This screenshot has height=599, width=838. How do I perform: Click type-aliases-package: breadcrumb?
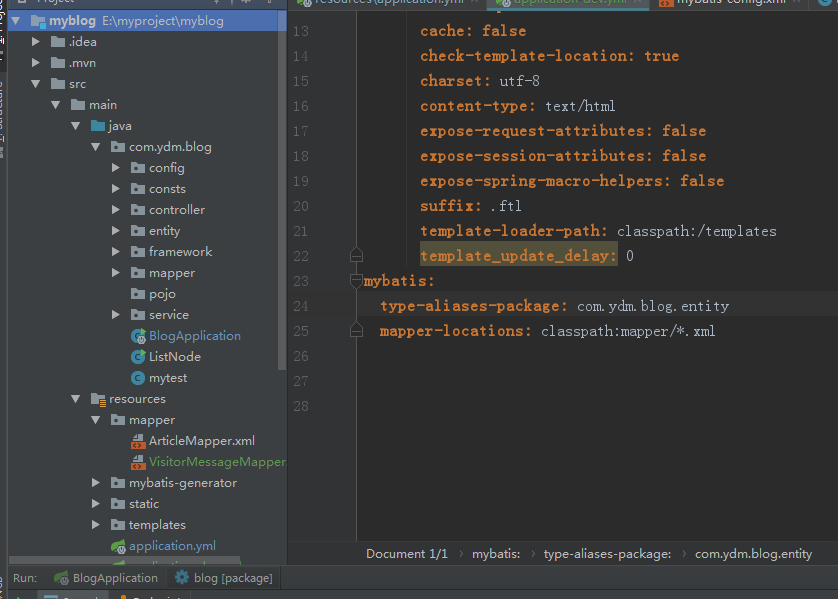(607, 554)
